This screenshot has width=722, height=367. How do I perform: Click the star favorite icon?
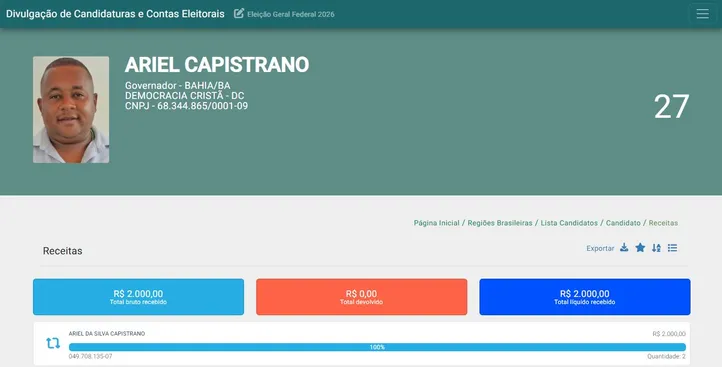click(x=640, y=248)
